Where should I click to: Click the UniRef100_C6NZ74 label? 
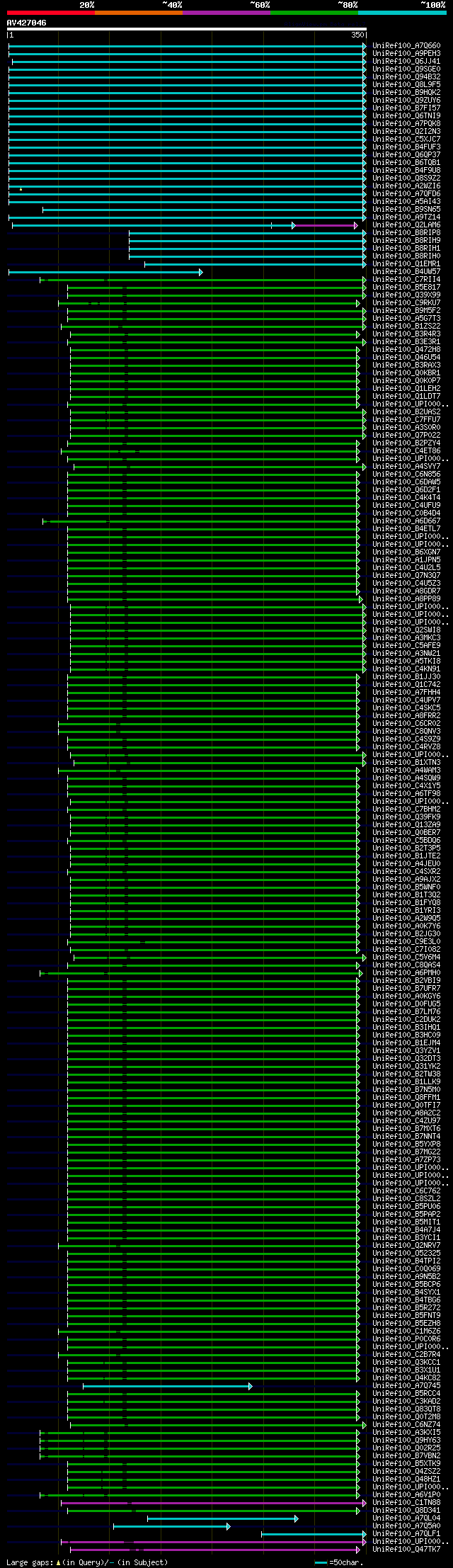tap(406, 1425)
